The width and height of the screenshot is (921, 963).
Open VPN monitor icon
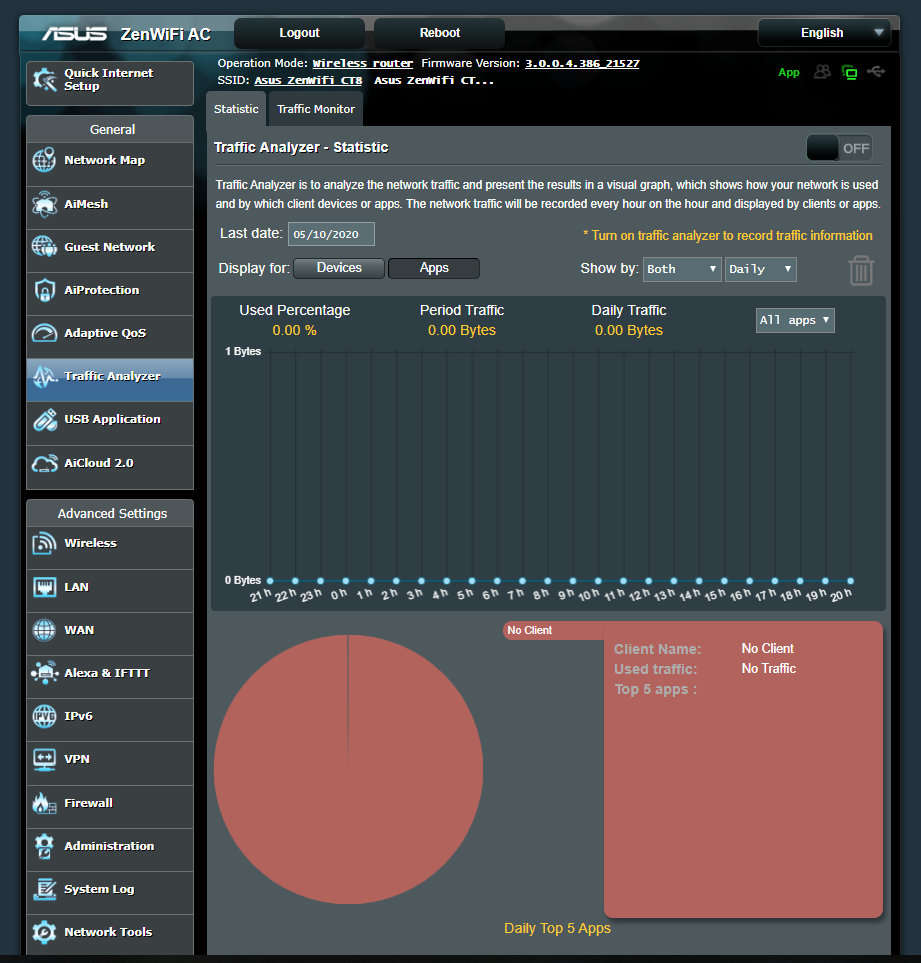44,760
